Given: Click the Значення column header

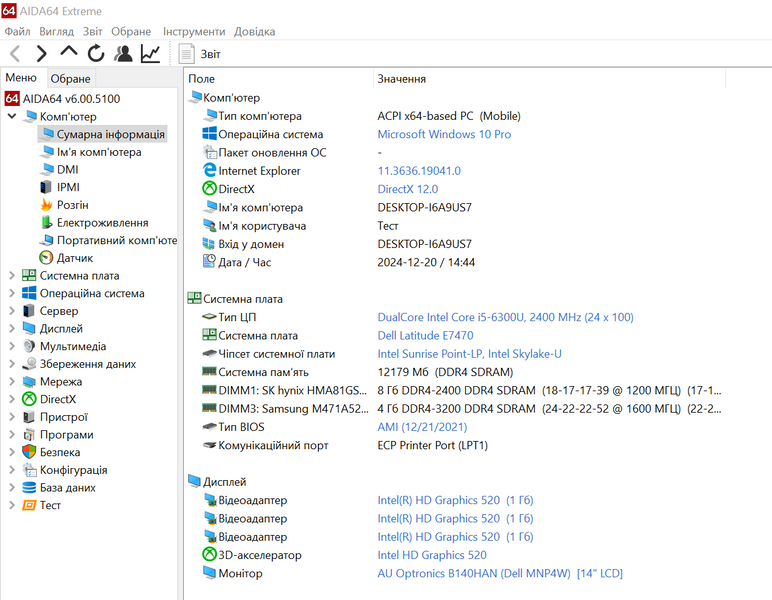Looking at the screenshot, I should coord(549,79).
